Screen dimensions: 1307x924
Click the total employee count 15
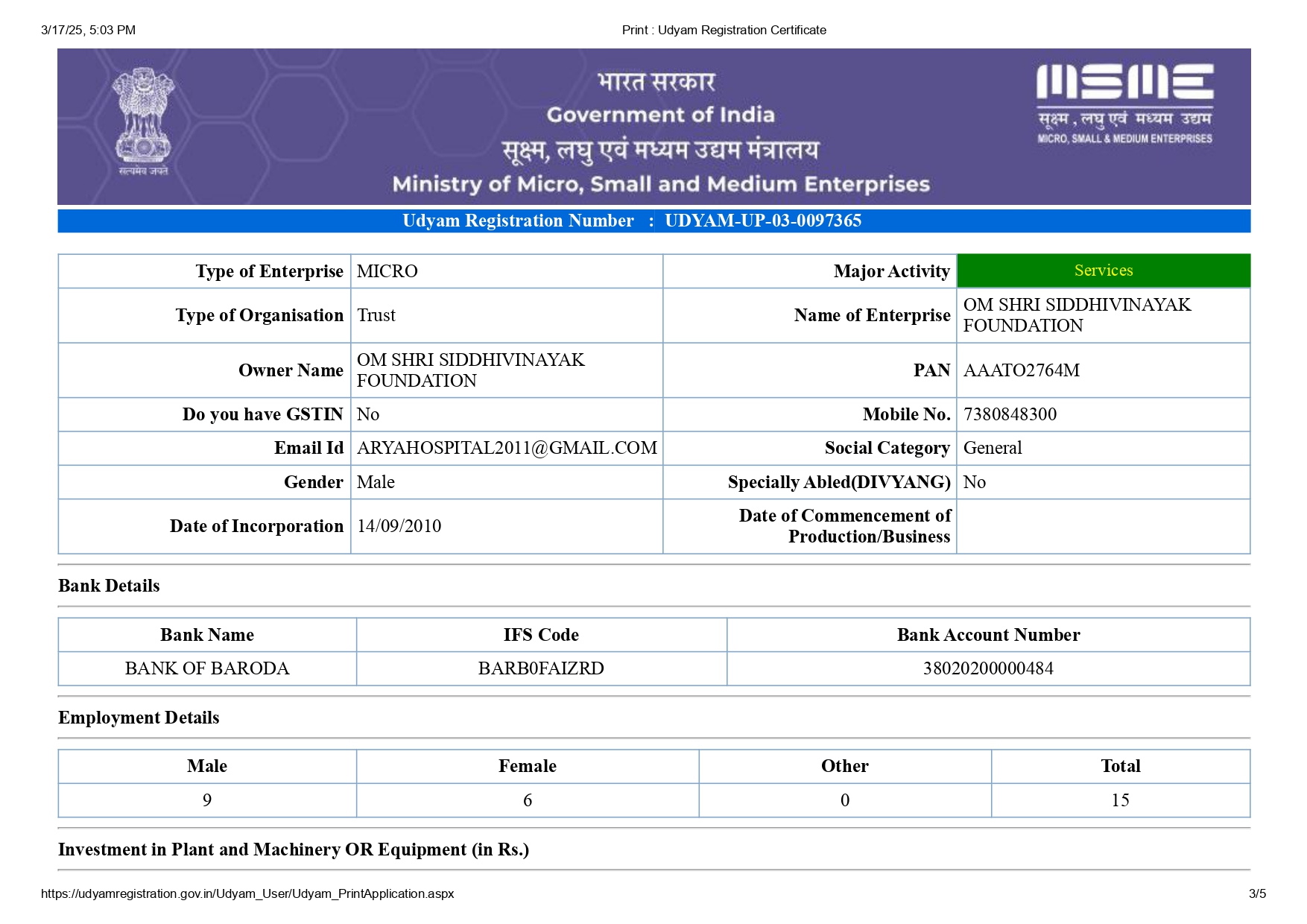point(1121,800)
